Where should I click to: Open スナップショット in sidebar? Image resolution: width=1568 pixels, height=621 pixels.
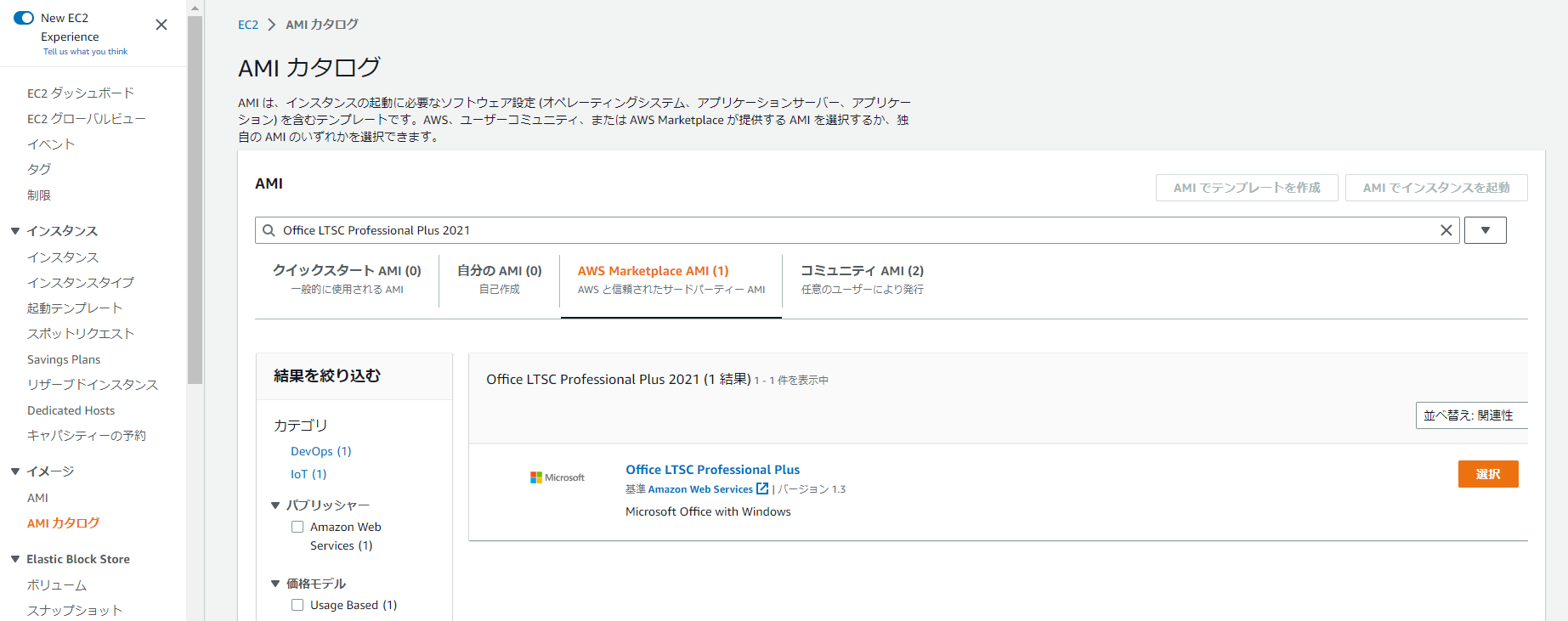pos(75,611)
